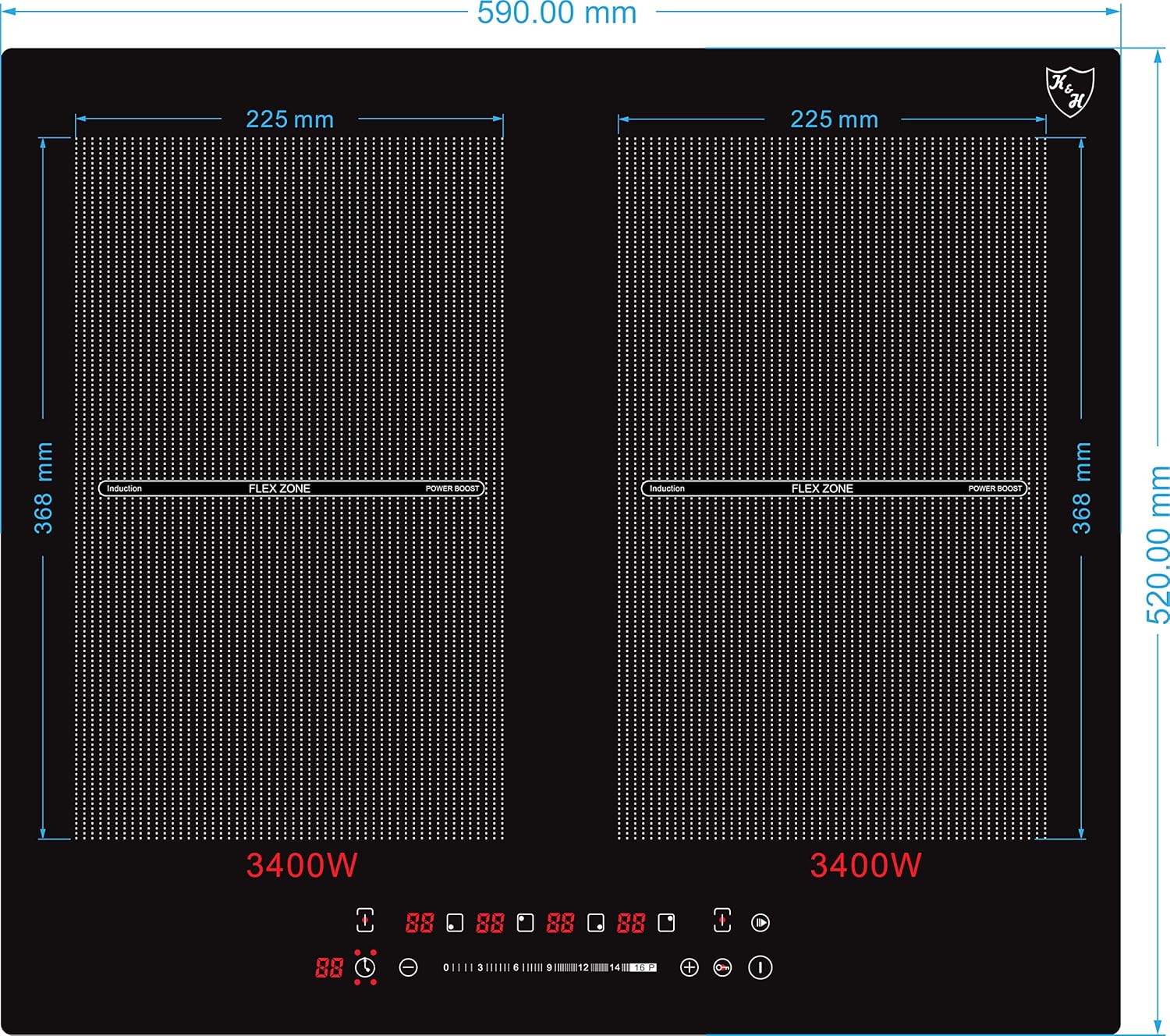Screen dimensions: 1170x1036
Task: Click the K&H shield logo
Action: click(1070, 91)
